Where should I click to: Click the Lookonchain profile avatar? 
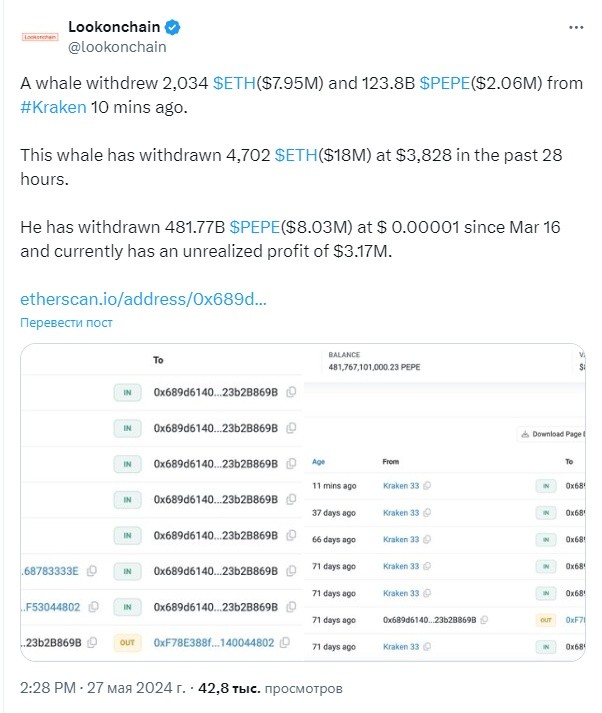coord(40,37)
